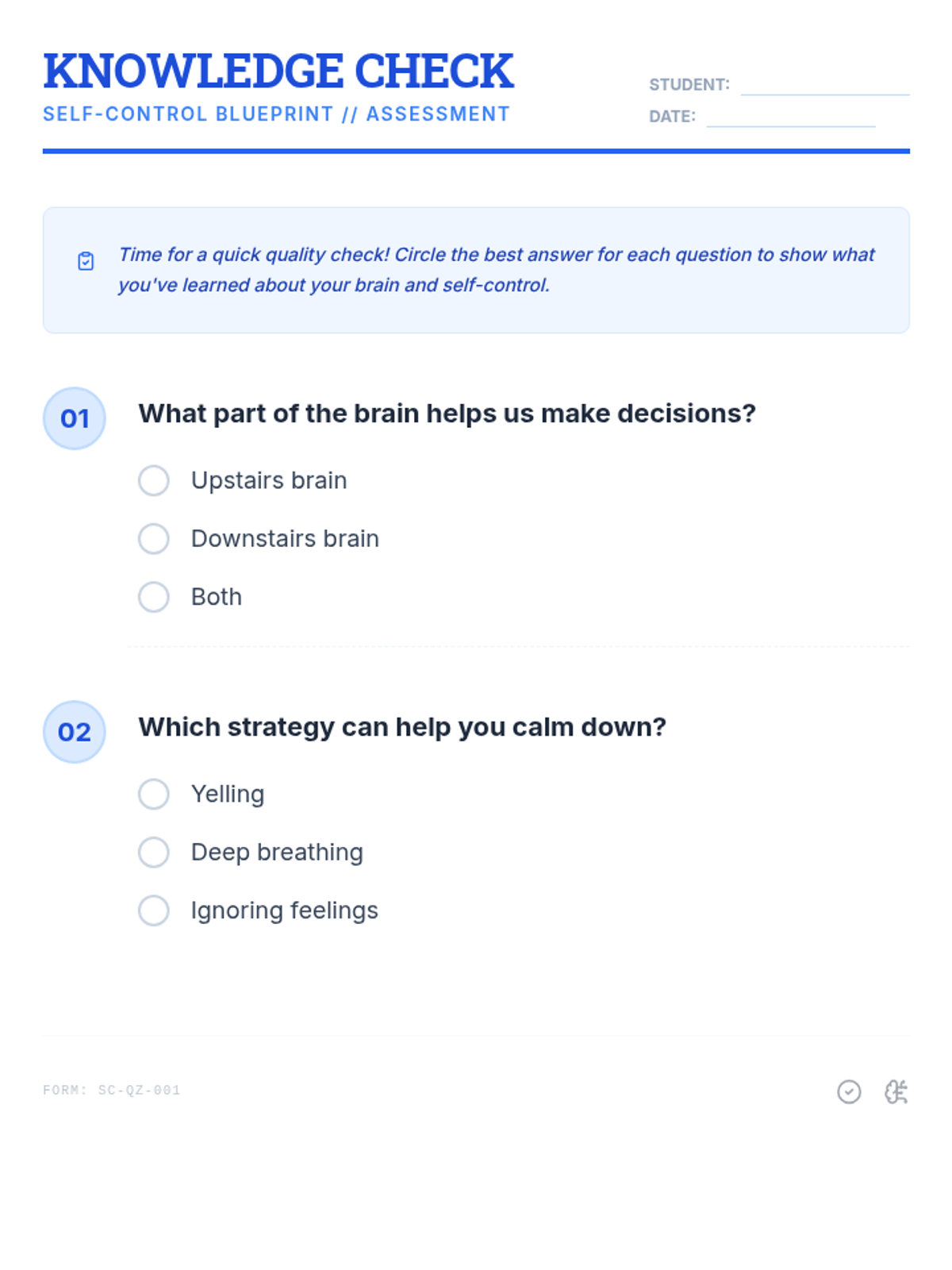Click the circled checkmark icon in footer

tap(849, 1092)
